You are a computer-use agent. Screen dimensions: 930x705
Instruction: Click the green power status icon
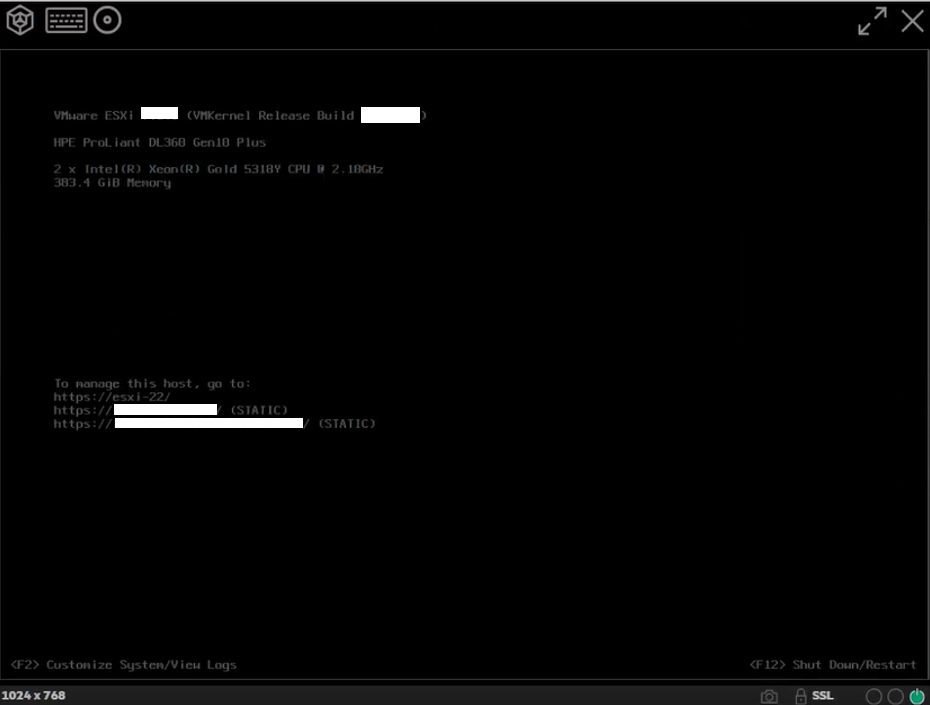point(917,695)
